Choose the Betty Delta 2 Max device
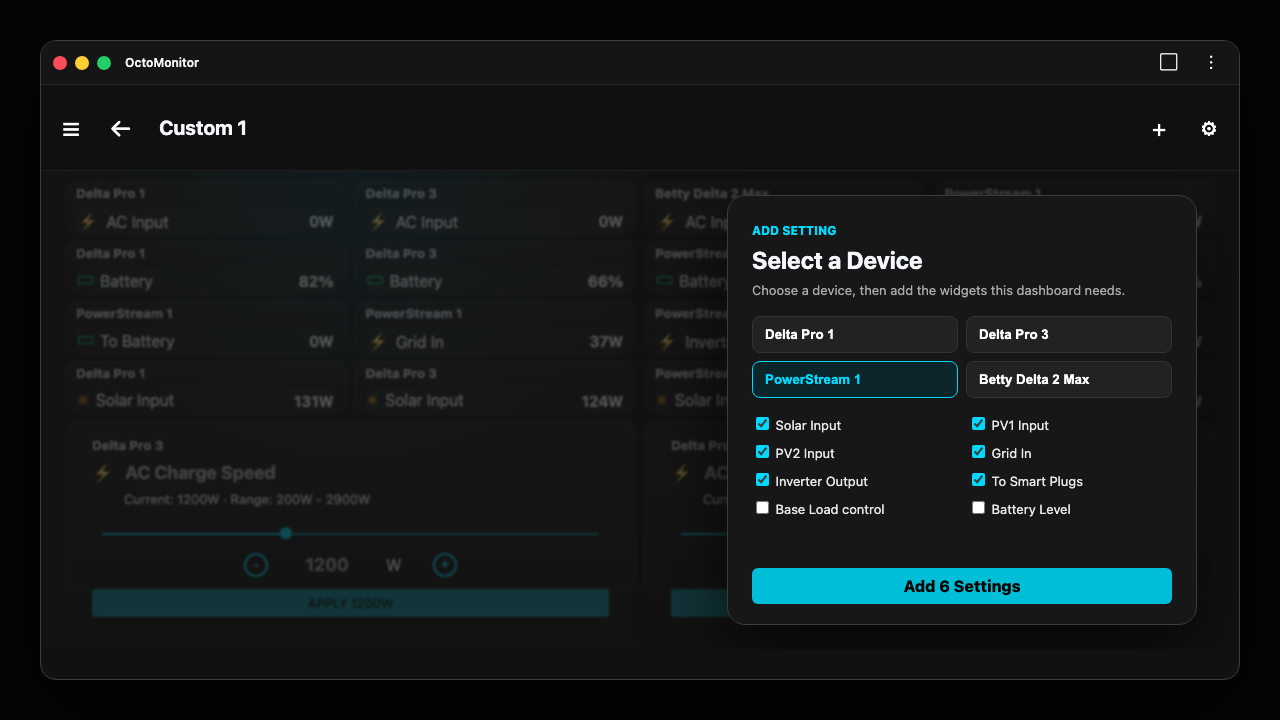This screenshot has width=1280, height=720. (1069, 379)
